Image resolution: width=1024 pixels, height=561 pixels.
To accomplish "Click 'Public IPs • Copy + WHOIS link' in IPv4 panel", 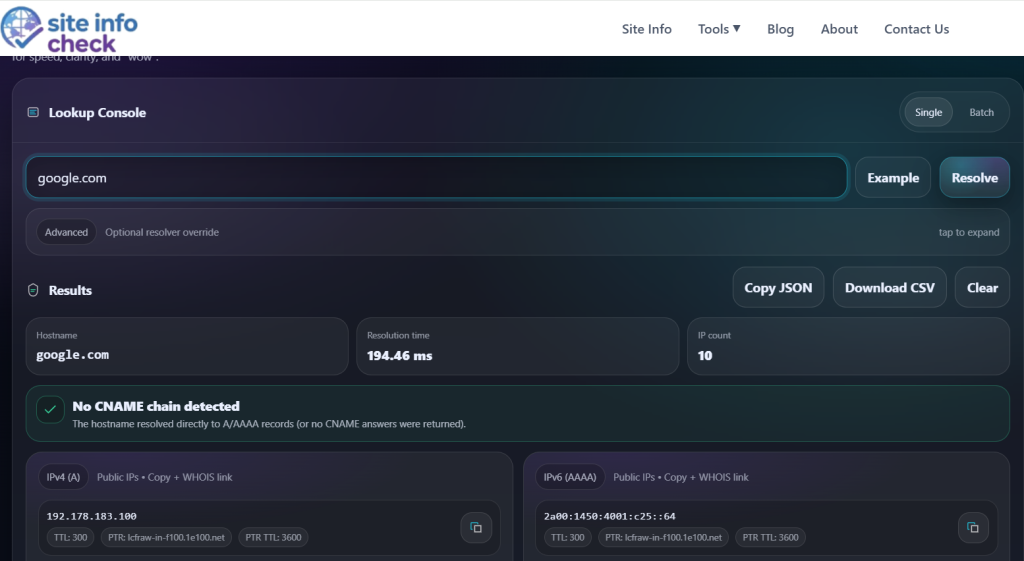I will (x=165, y=477).
